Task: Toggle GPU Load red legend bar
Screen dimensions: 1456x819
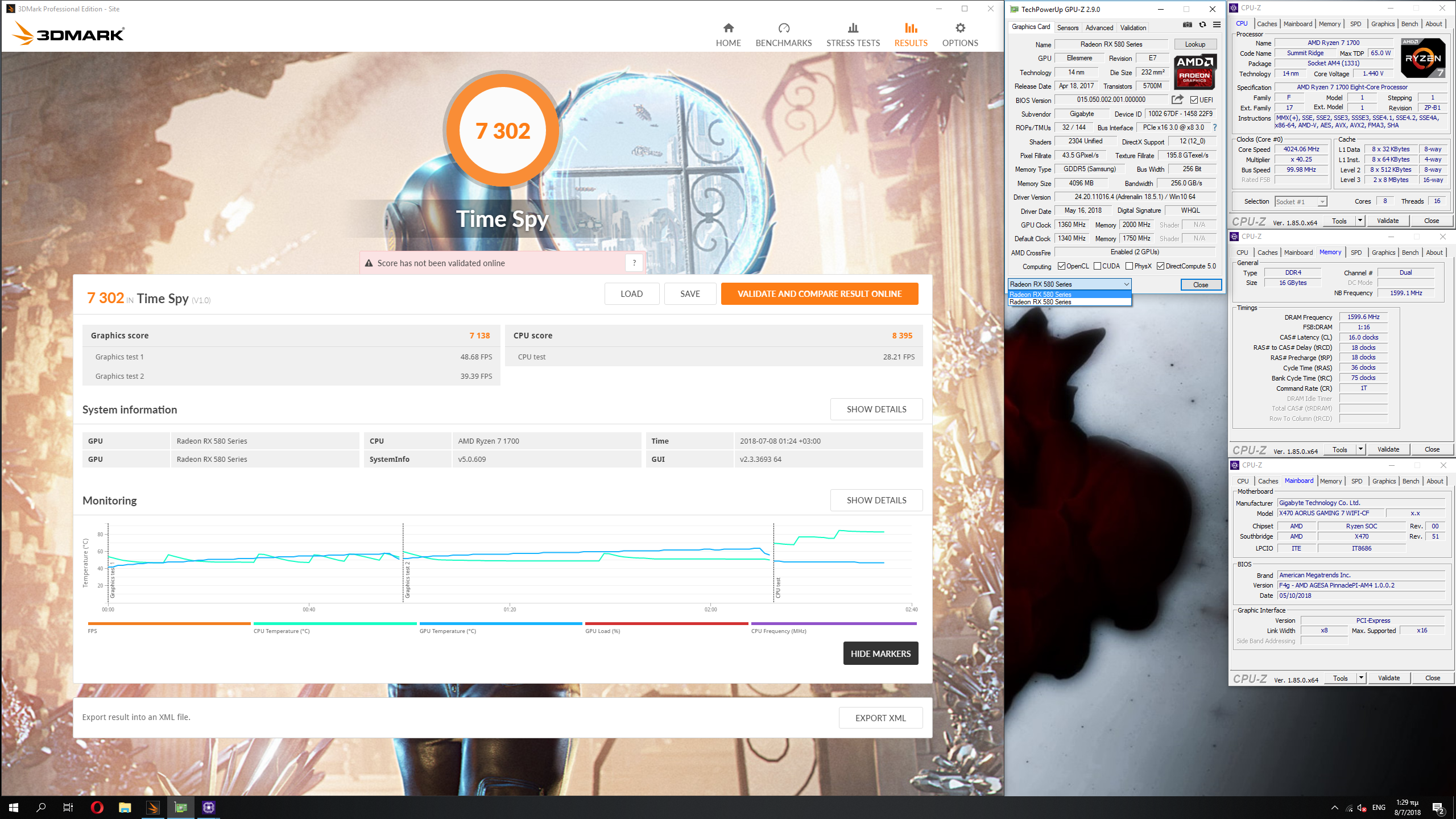Action: click(x=667, y=624)
